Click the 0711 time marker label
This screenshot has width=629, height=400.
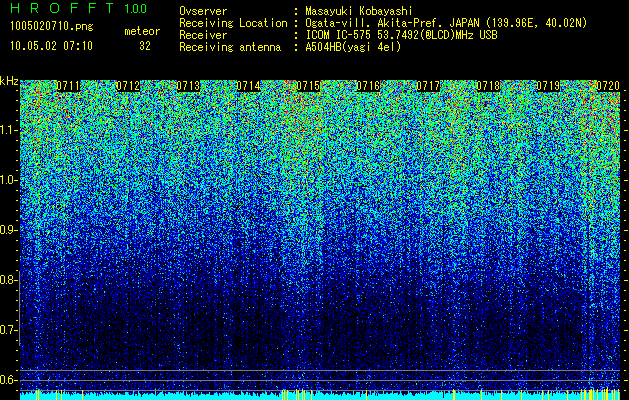click(x=68, y=86)
